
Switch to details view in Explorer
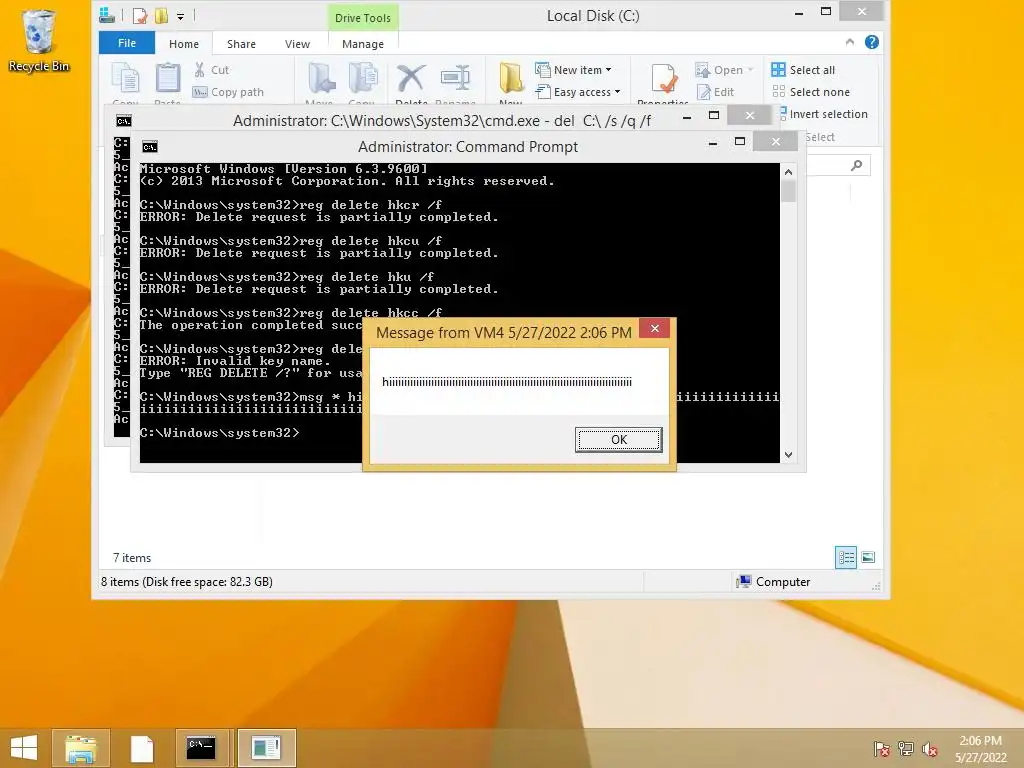tap(846, 557)
